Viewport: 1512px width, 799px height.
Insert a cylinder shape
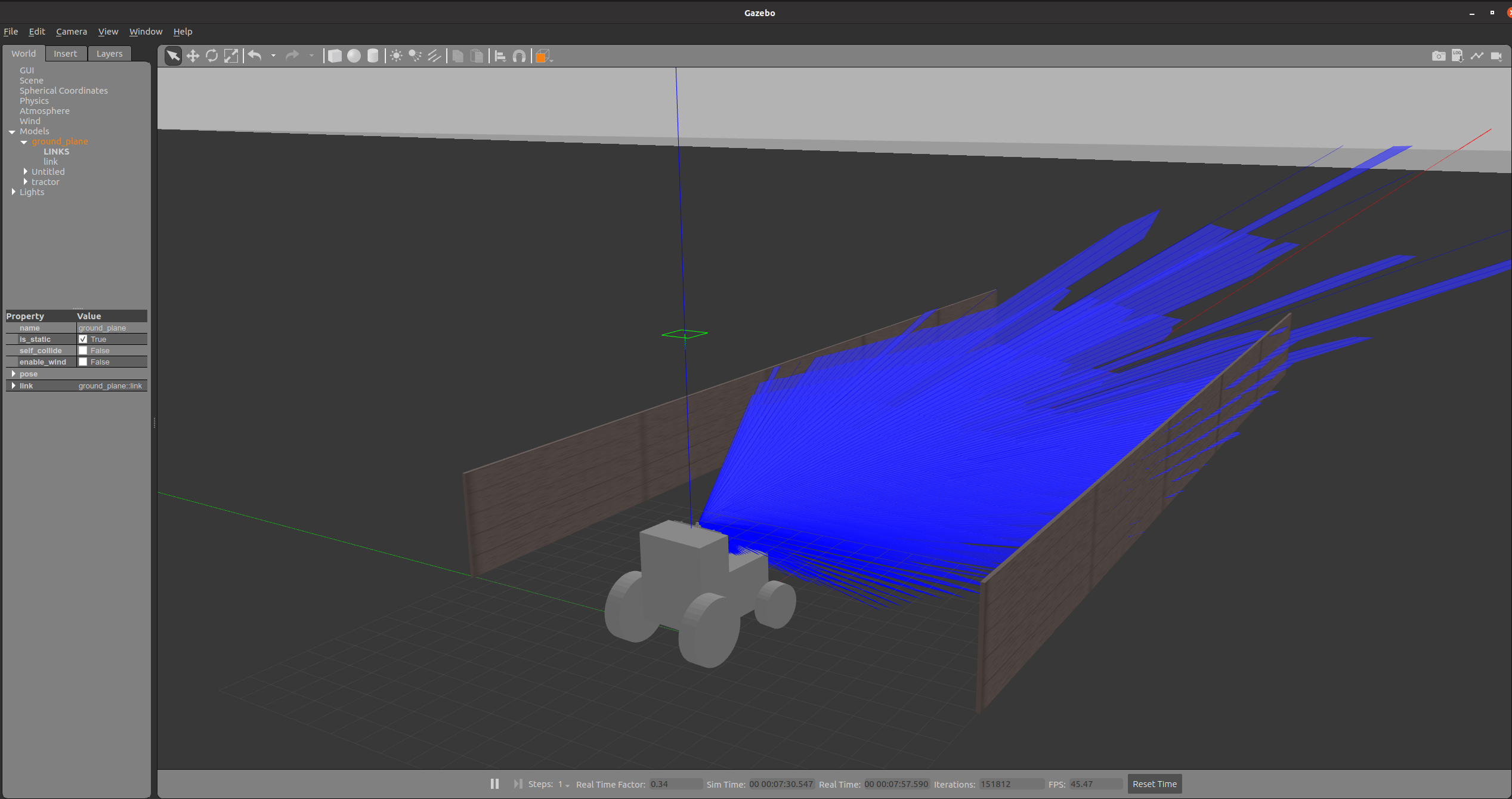click(373, 56)
